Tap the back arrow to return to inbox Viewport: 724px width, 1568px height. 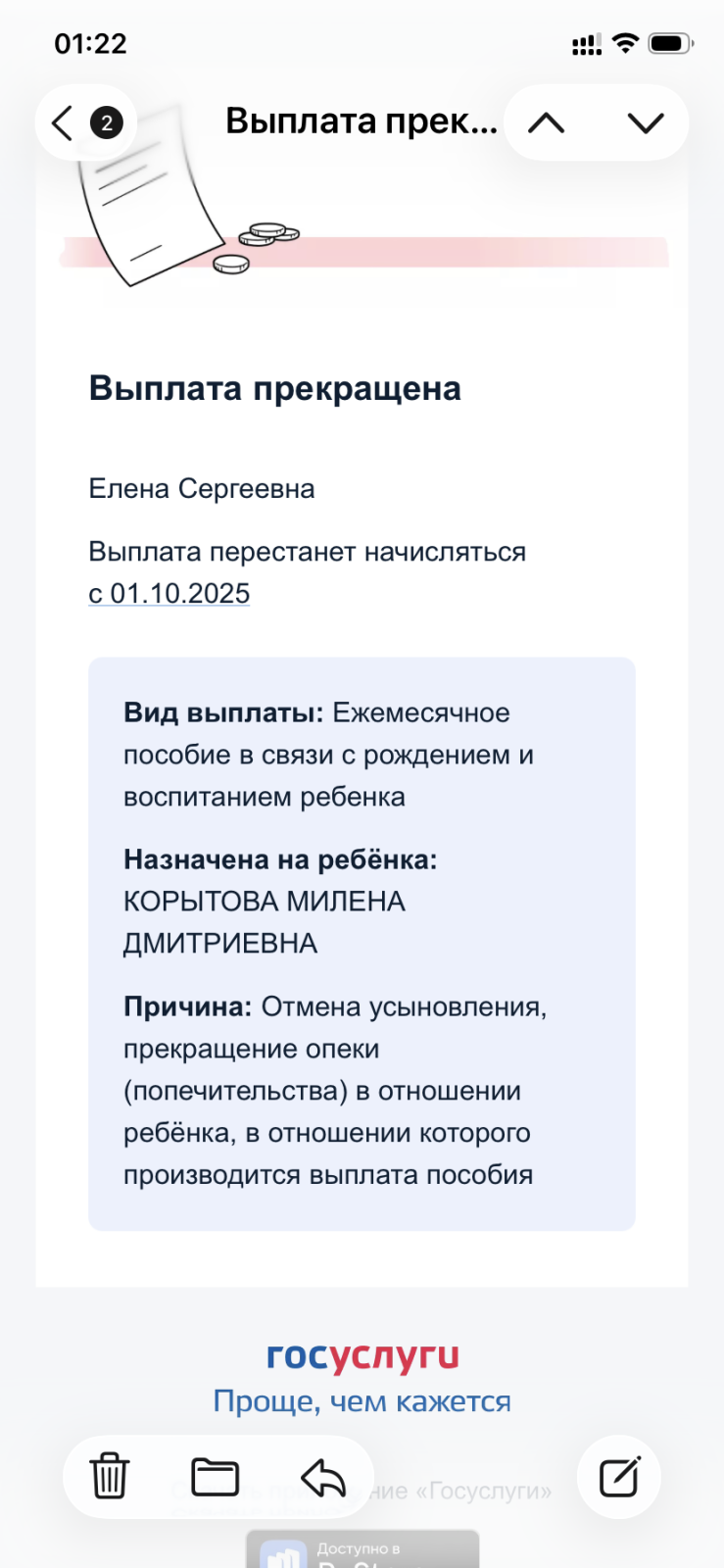pyautogui.click(x=63, y=122)
